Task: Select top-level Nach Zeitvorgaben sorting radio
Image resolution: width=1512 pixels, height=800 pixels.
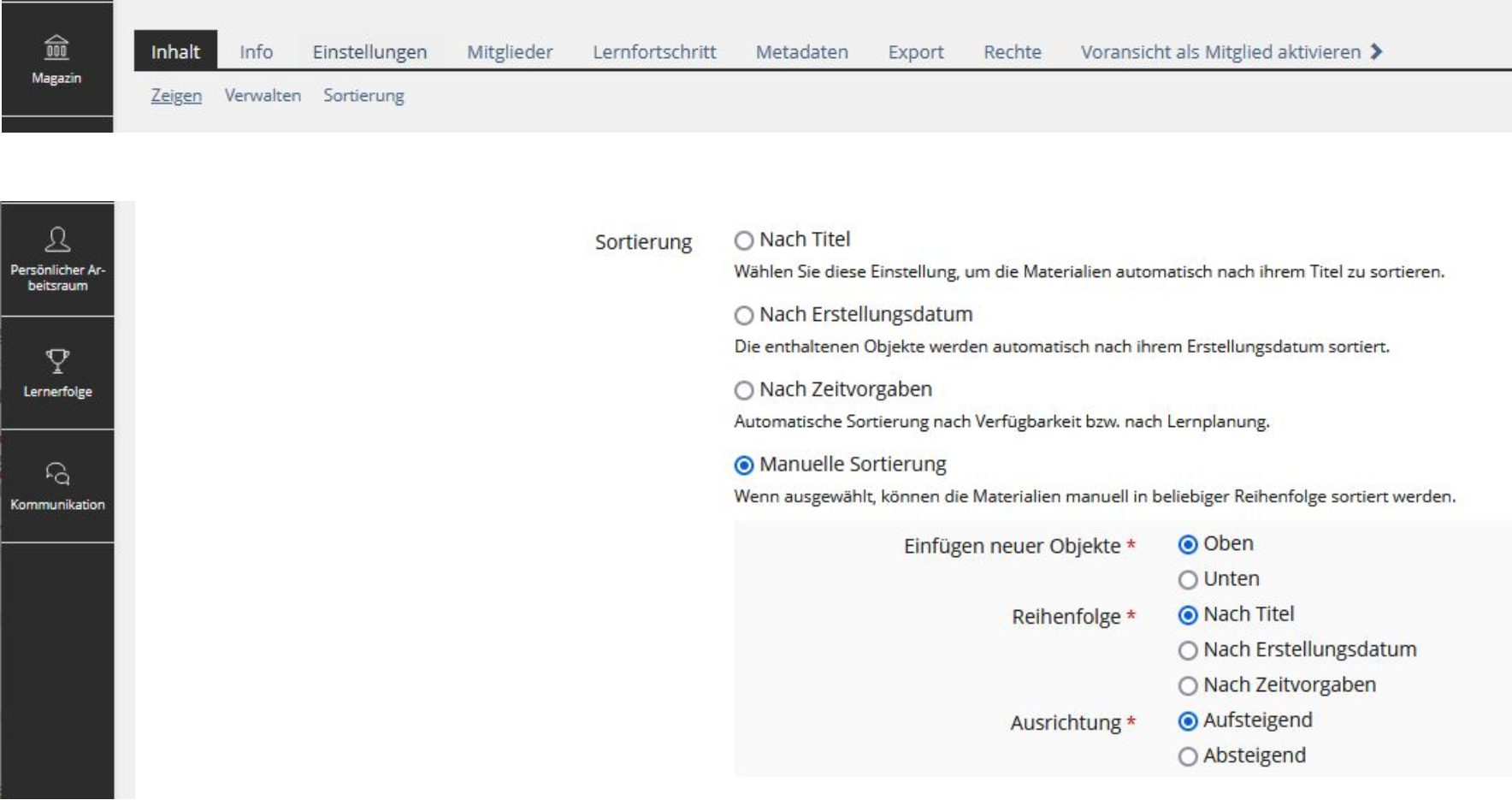Action: click(744, 390)
